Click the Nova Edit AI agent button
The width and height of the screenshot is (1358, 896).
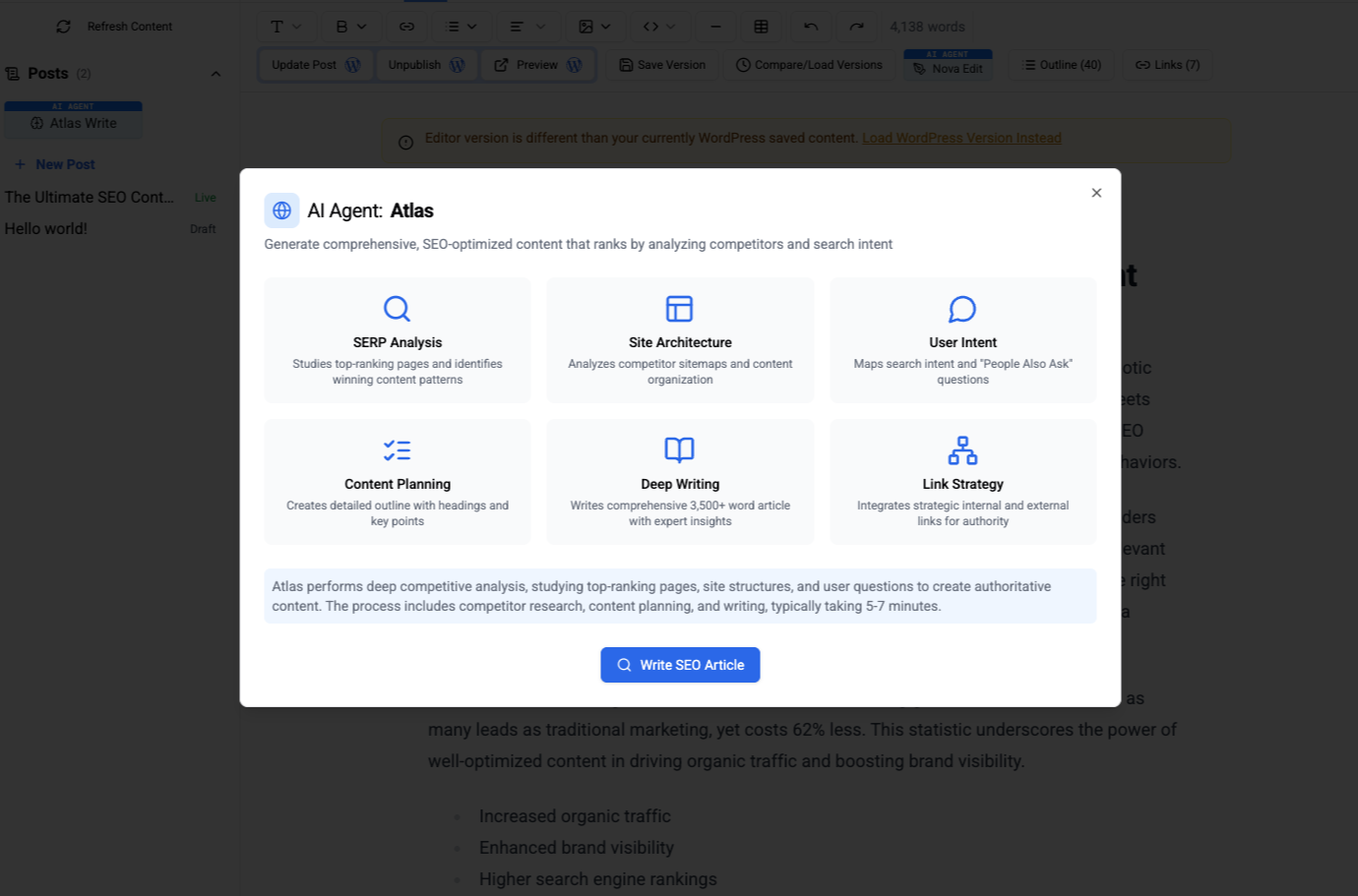pyautogui.click(x=948, y=65)
